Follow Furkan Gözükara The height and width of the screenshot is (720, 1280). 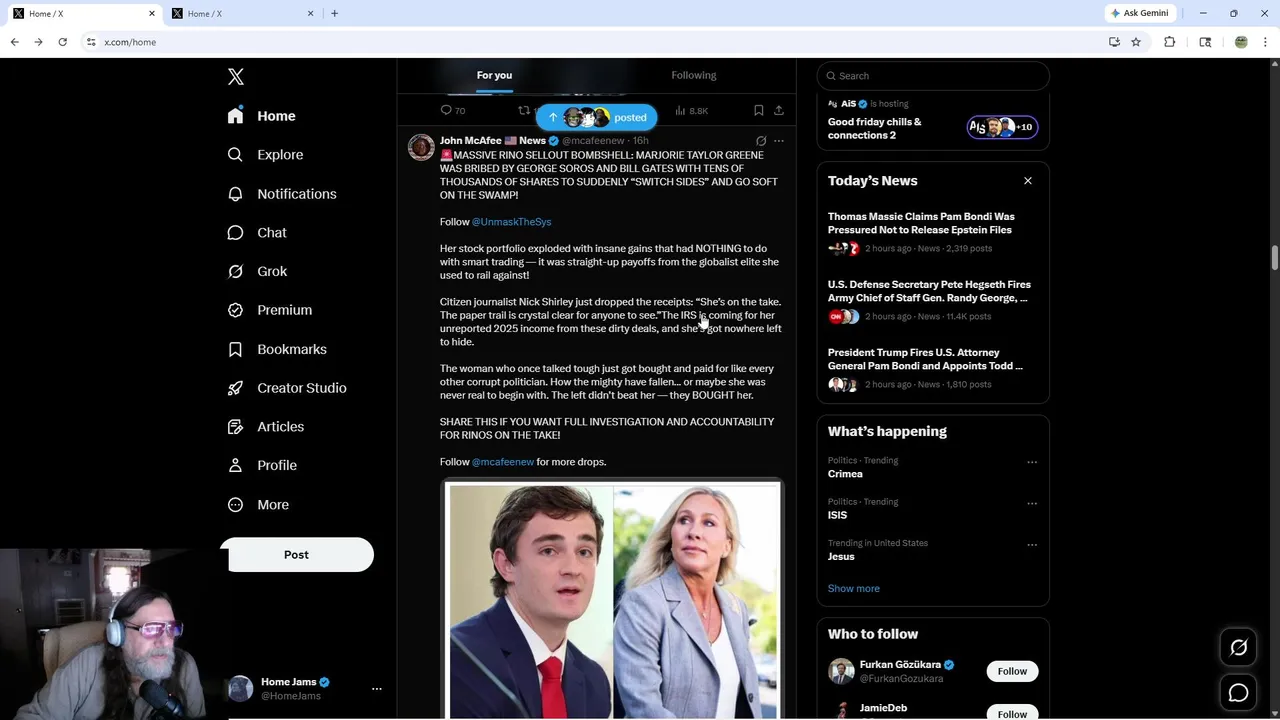pyautogui.click(x=1012, y=671)
